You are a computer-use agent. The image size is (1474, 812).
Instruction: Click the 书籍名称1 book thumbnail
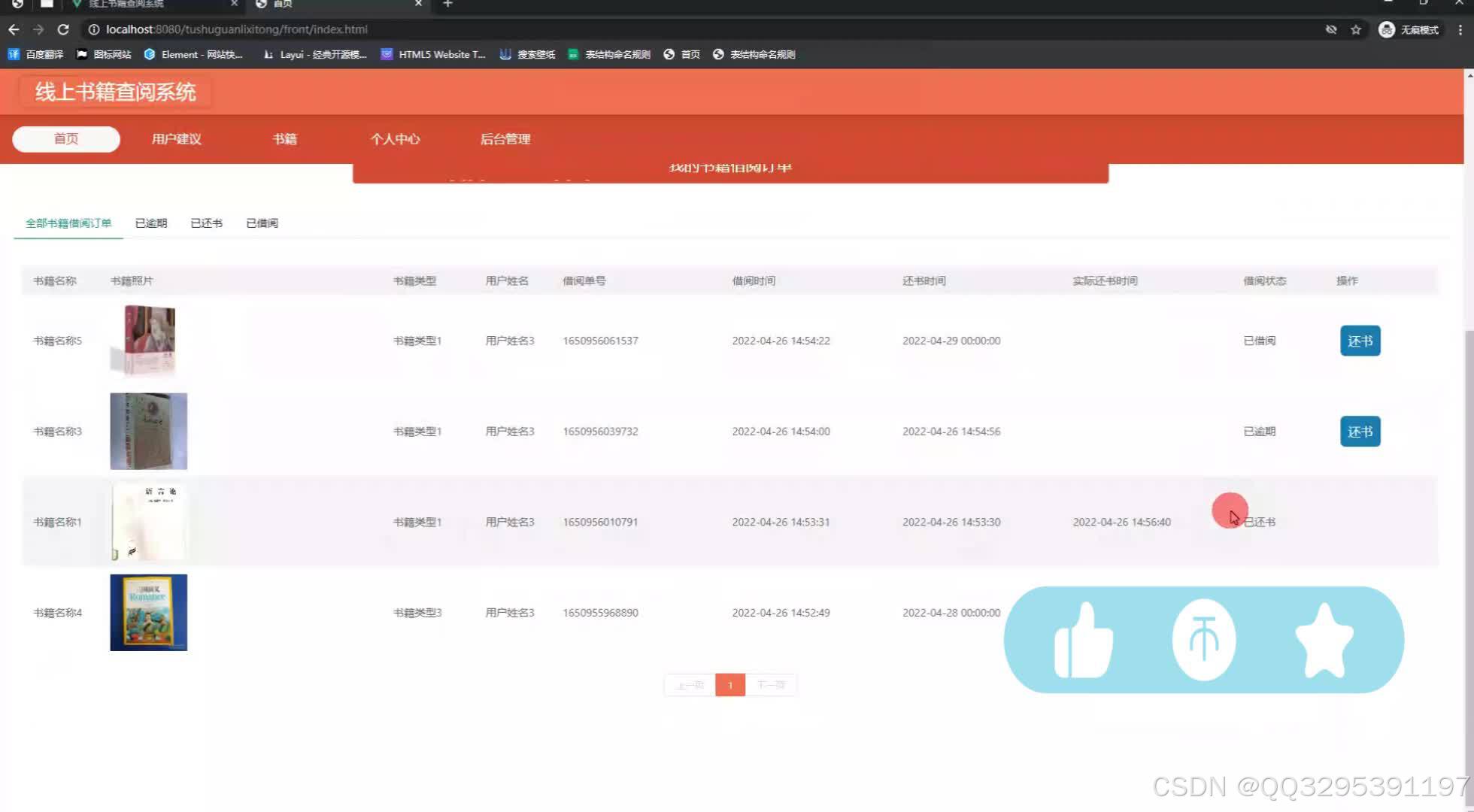point(148,521)
